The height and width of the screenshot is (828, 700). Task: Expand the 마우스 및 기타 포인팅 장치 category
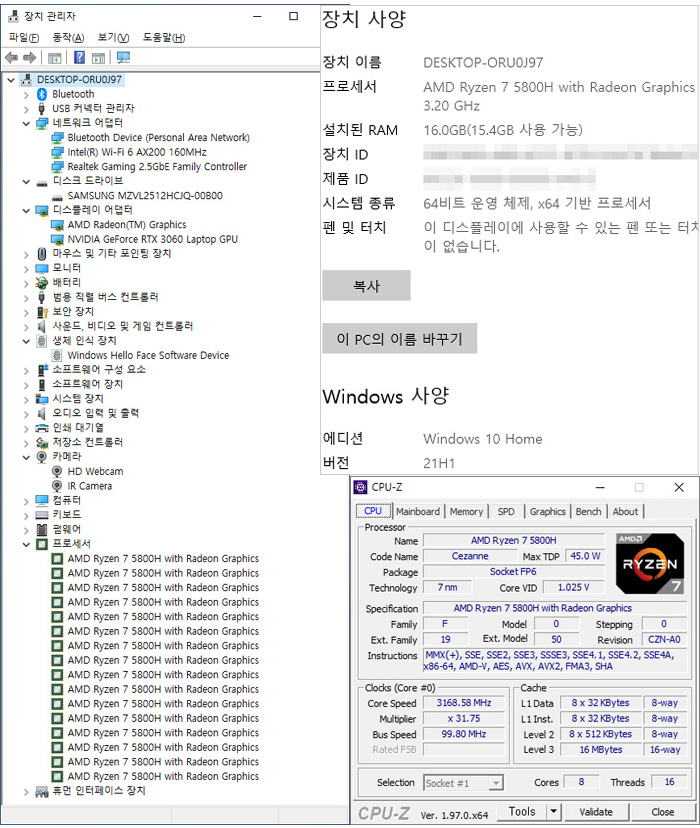pyautogui.click(x=26, y=255)
